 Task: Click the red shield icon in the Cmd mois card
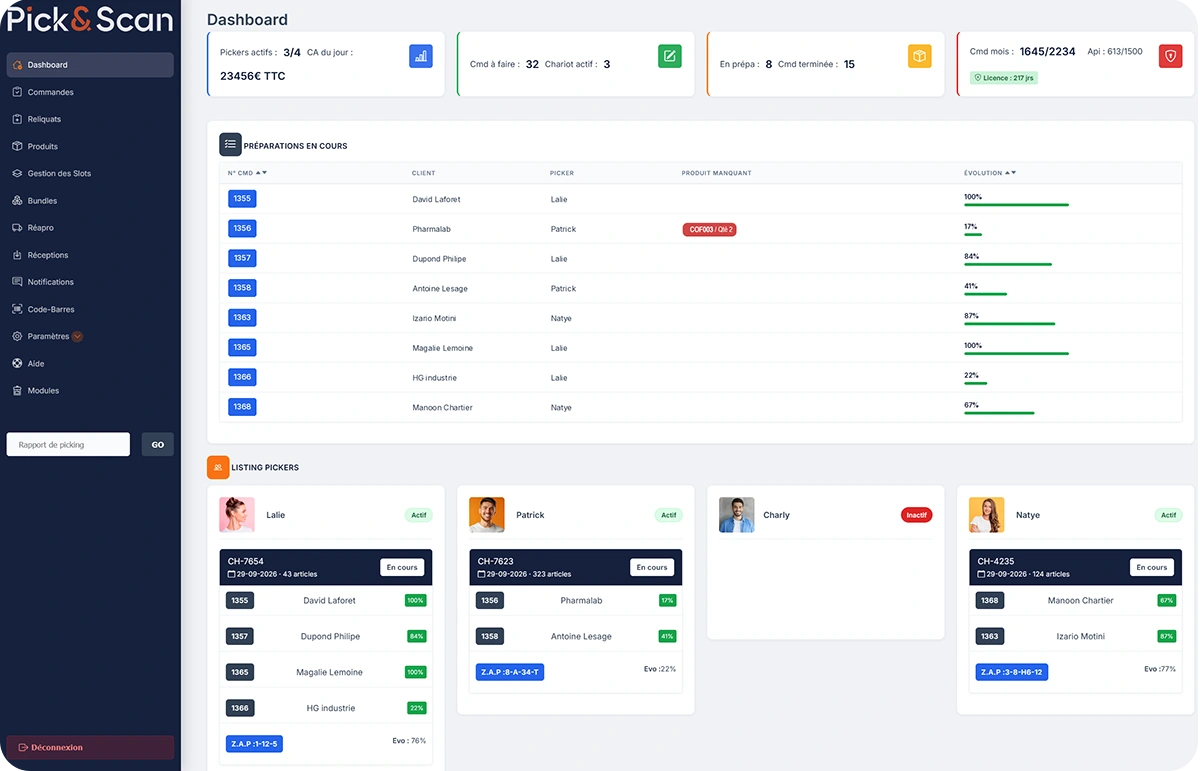(x=1170, y=56)
